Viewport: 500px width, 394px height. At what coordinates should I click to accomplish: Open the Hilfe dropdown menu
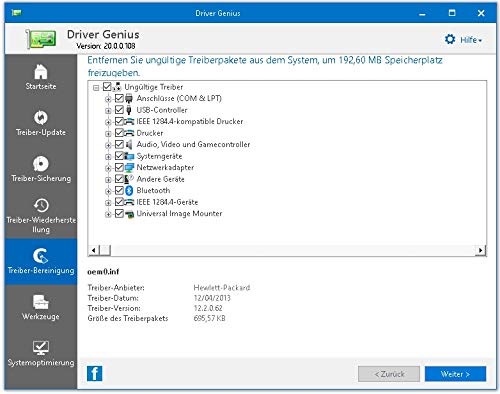[471, 40]
